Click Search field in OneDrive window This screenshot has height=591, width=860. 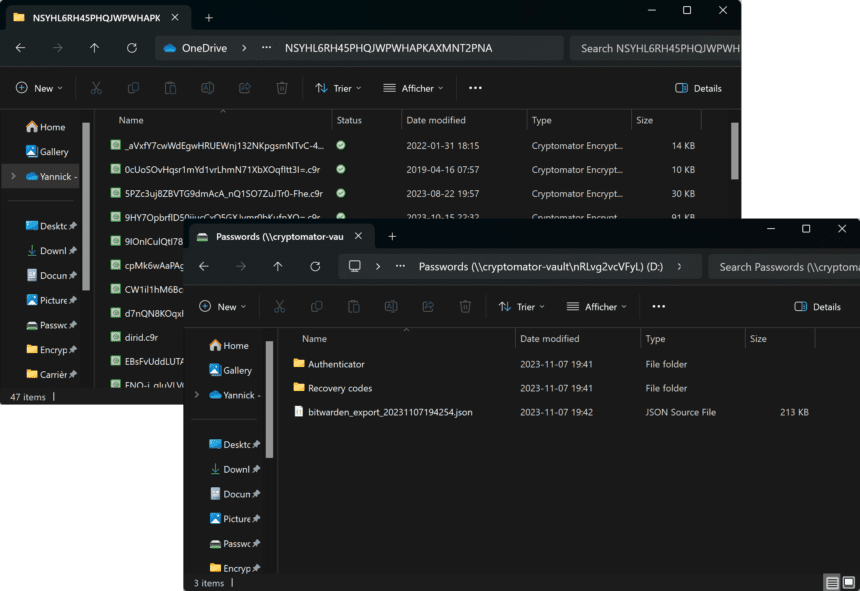655,48
